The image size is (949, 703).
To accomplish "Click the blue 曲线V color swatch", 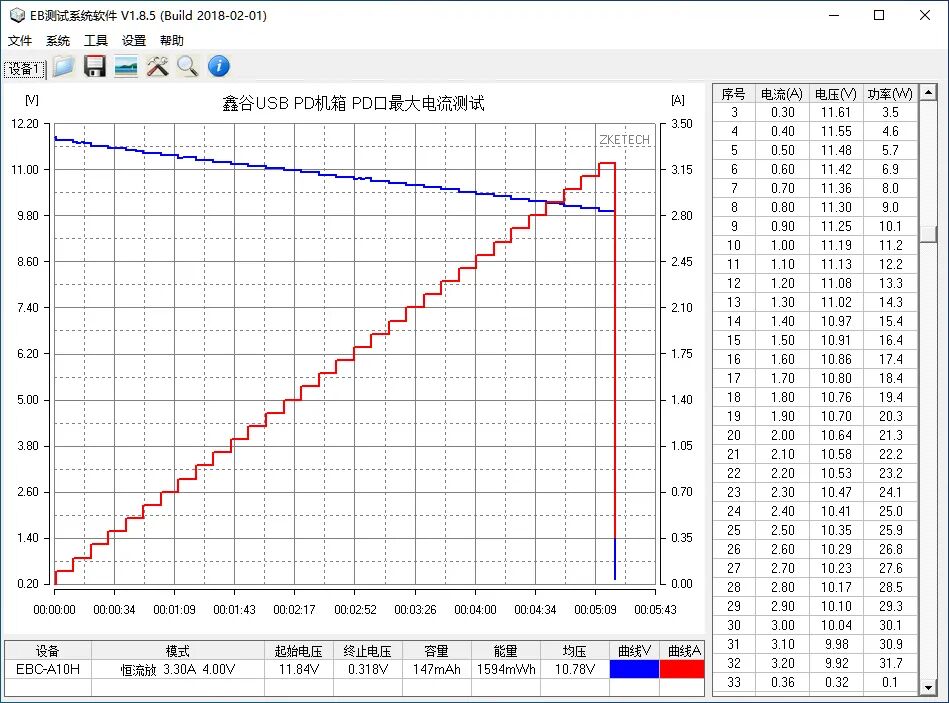I will pos(634,669).
